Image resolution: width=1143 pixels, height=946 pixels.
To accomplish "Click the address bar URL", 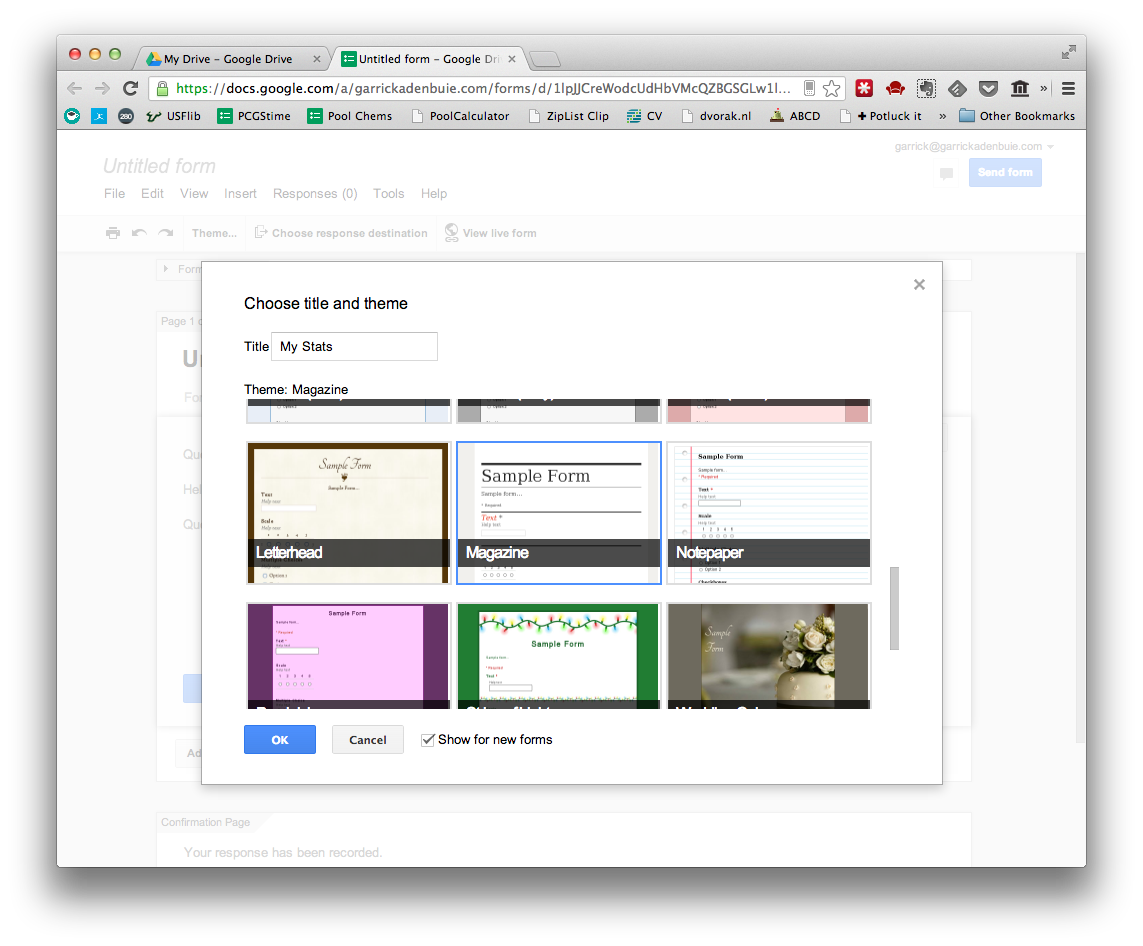I will (483, 88).
